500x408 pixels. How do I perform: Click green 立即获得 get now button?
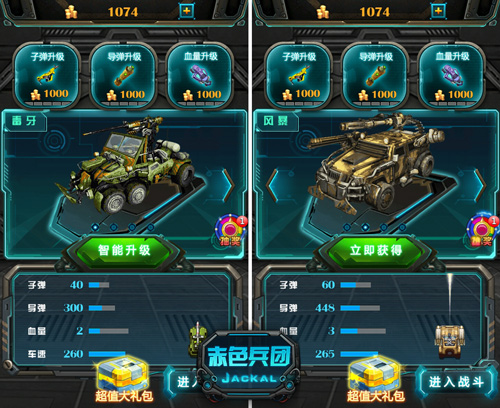(376, 250)
